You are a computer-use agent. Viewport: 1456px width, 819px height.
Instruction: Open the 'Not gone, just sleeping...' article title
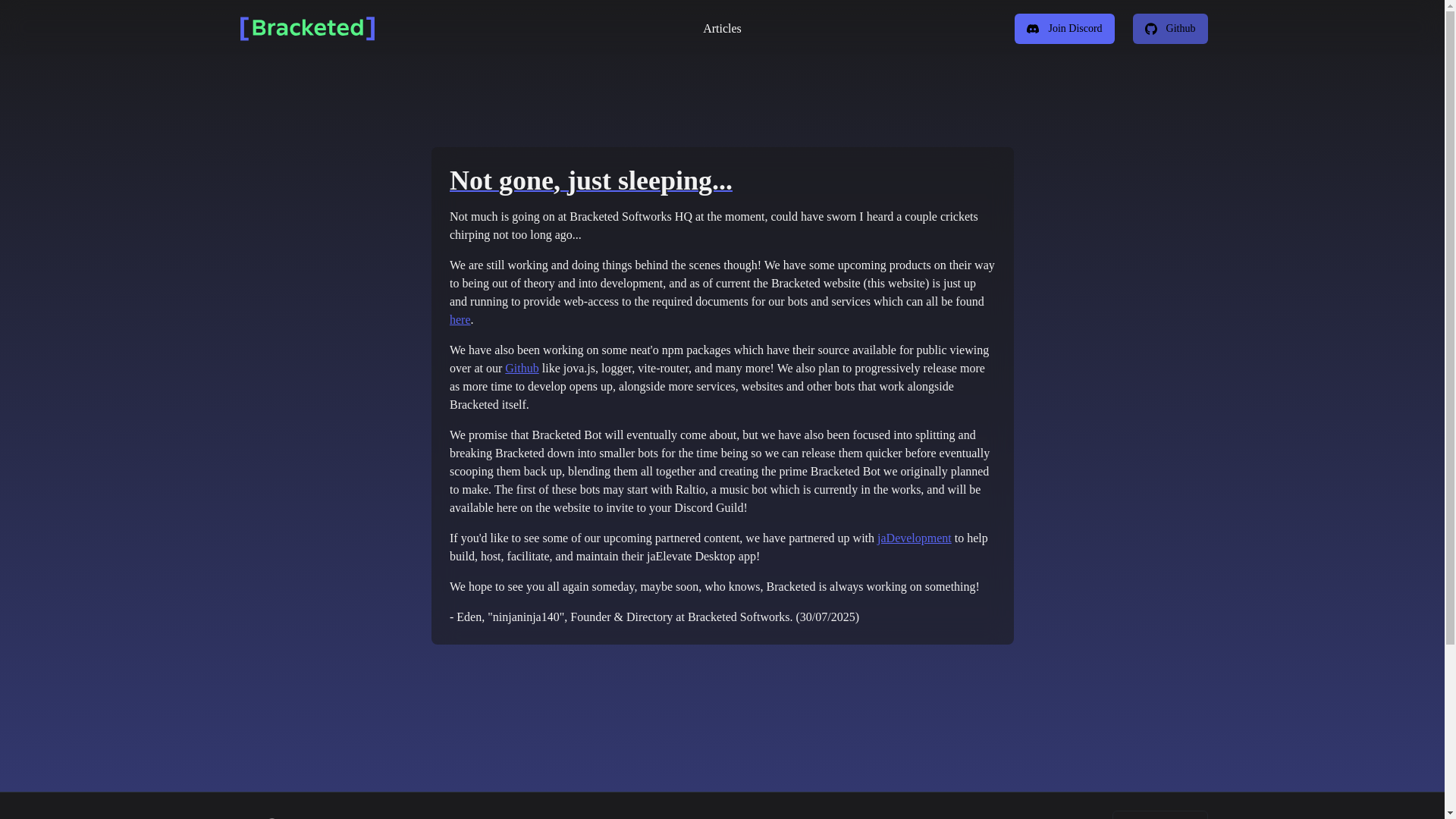[x=591, y=180]
